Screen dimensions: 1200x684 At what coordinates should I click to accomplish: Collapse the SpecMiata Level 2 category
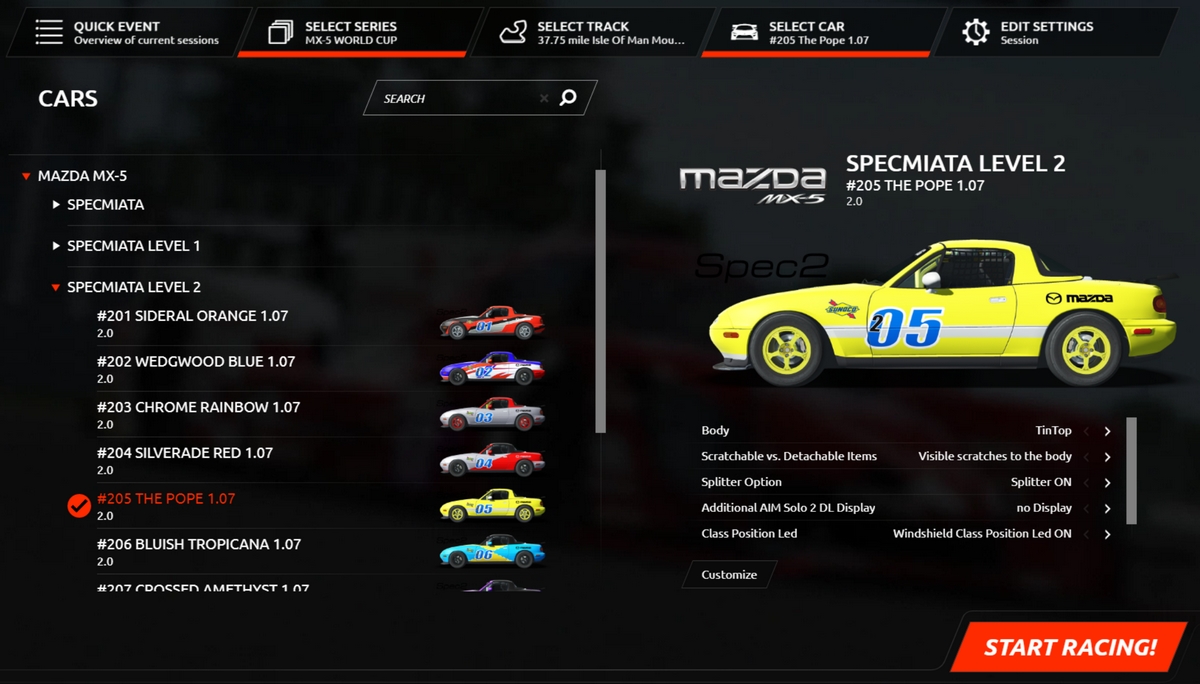pos(56,287)
